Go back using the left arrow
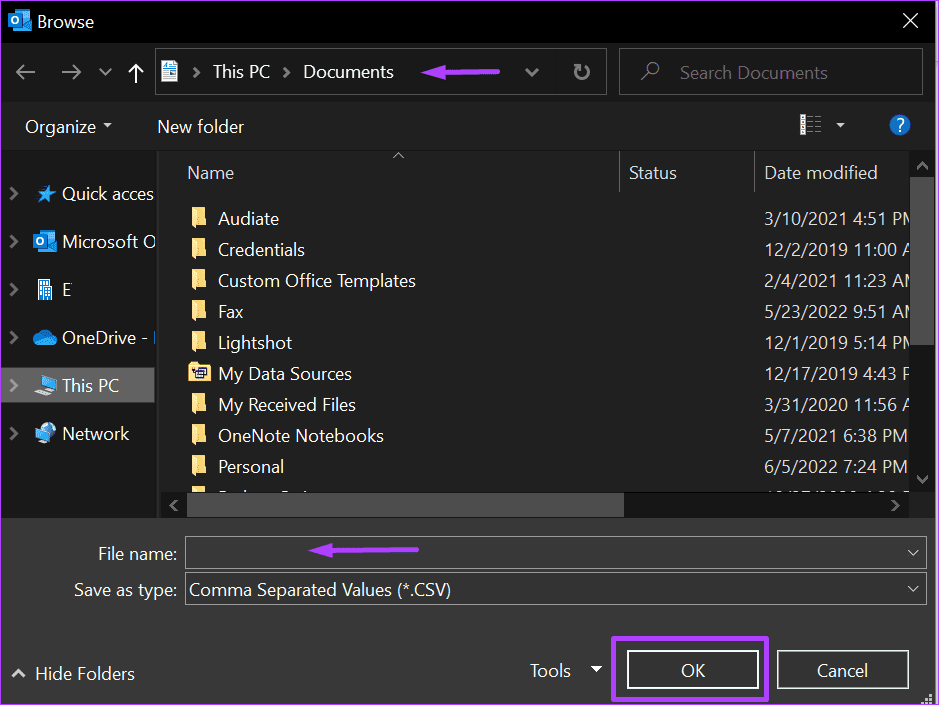The width and height of the screenshot is (939, 705). (26, 72)
